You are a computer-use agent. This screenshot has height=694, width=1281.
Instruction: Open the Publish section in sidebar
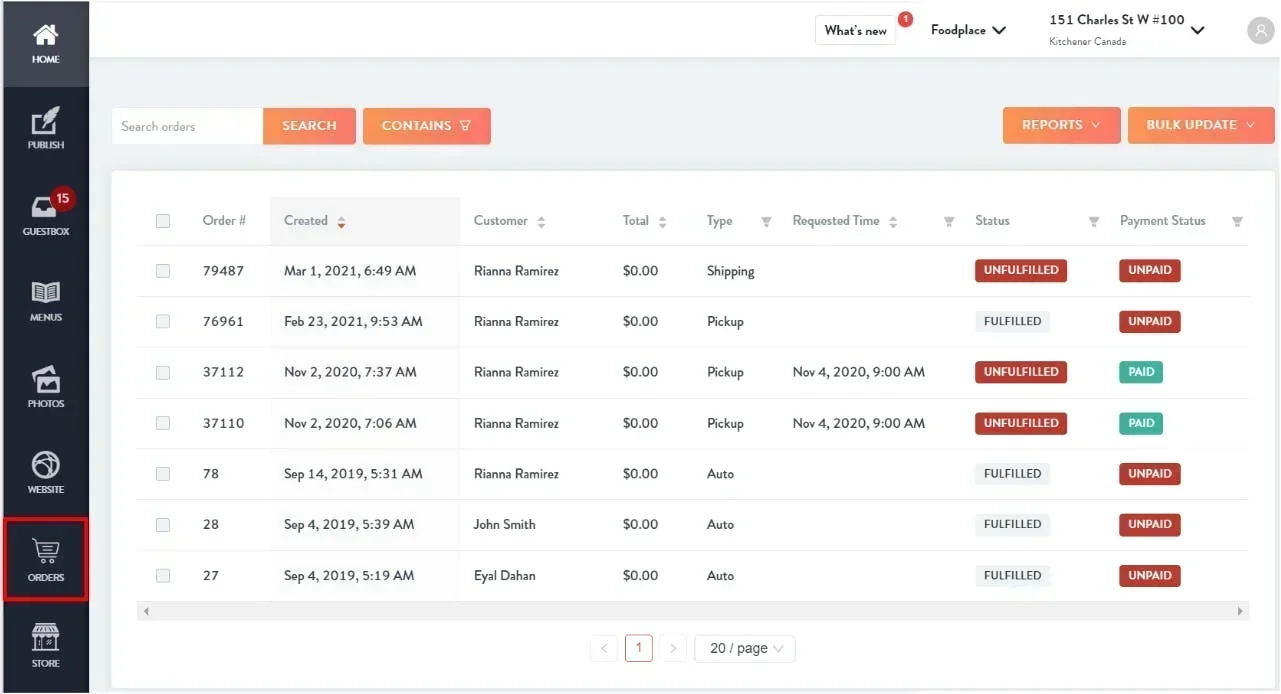[45, 129]
